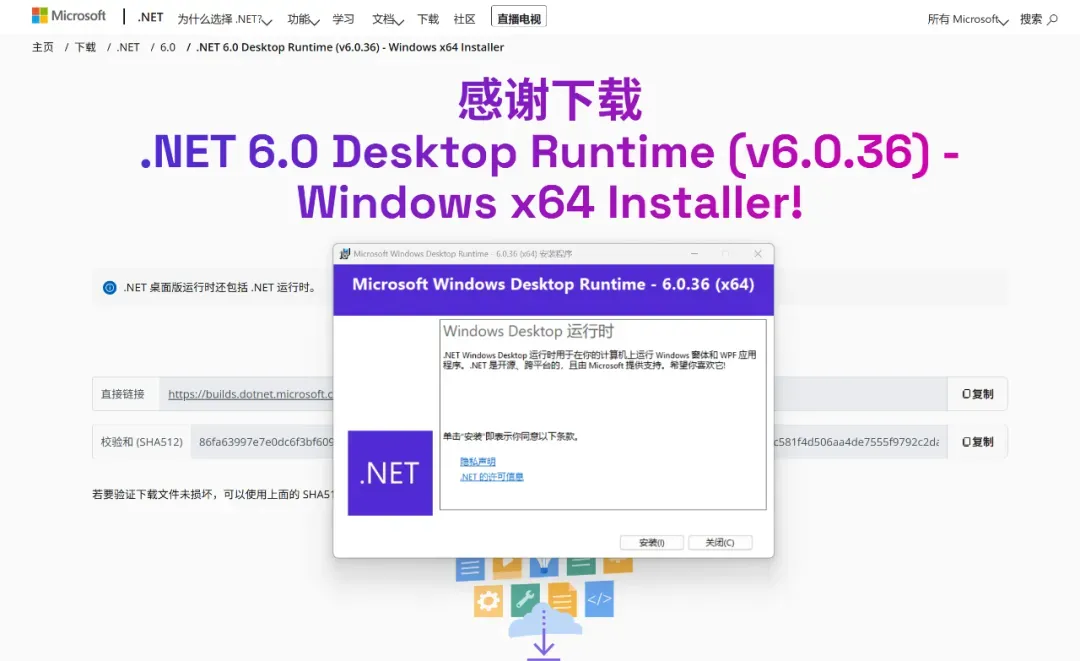This screenshot has width=1080, height=661.
Task: Click the current page breadcrumb text
Action: tap(350, 47)
